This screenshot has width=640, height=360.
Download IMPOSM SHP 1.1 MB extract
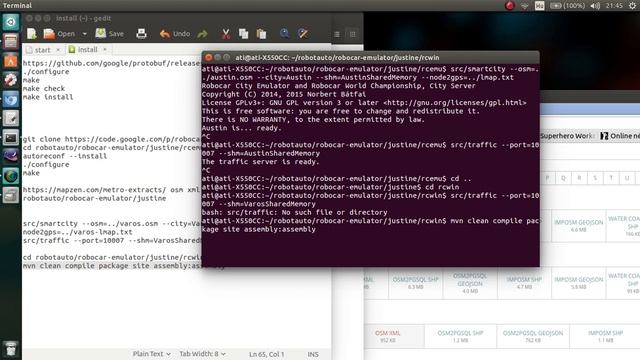click(x=605, y=336)
